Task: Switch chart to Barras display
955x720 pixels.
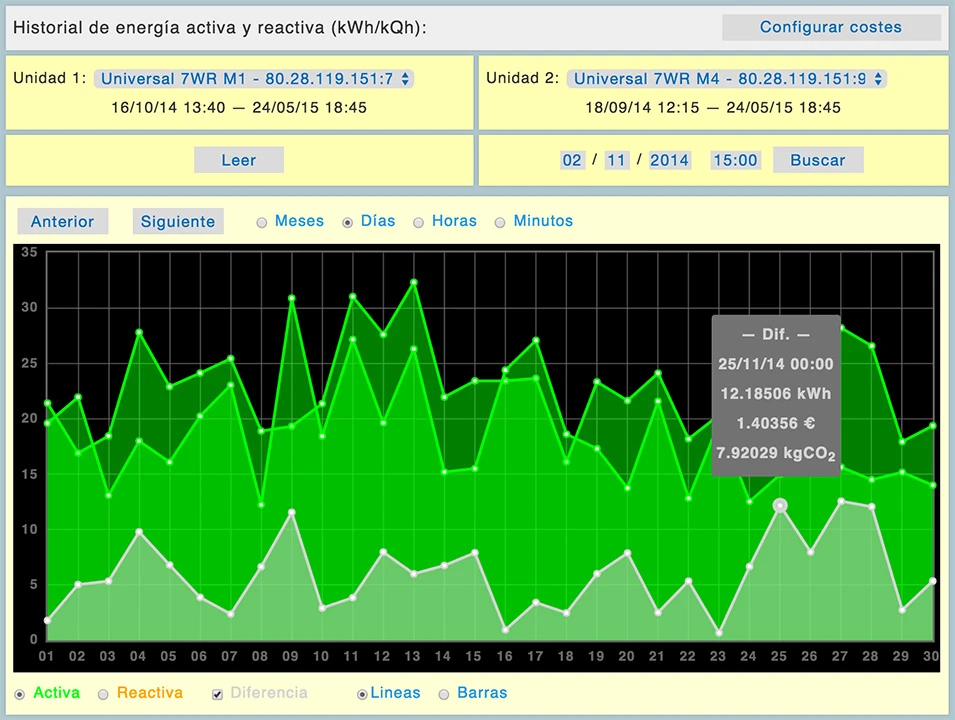Action: pos(443,693)
